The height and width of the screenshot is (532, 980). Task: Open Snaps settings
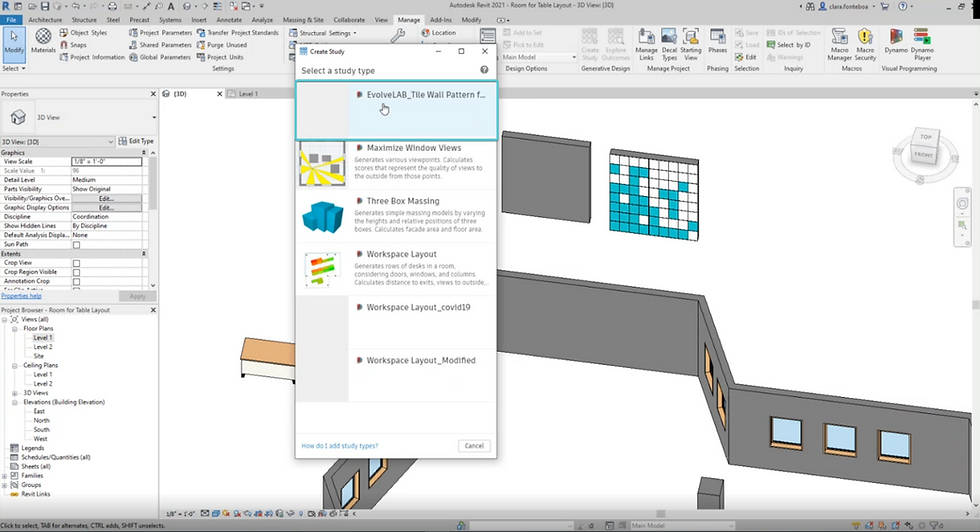click(x=73, y=45)
